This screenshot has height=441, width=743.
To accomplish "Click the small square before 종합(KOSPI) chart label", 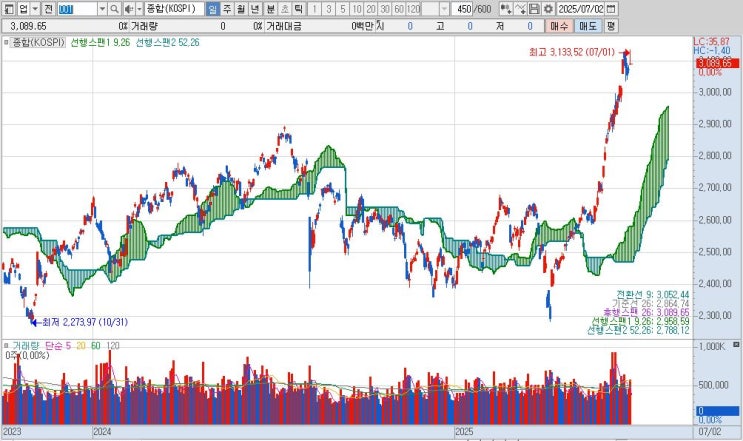I will 6,43.
